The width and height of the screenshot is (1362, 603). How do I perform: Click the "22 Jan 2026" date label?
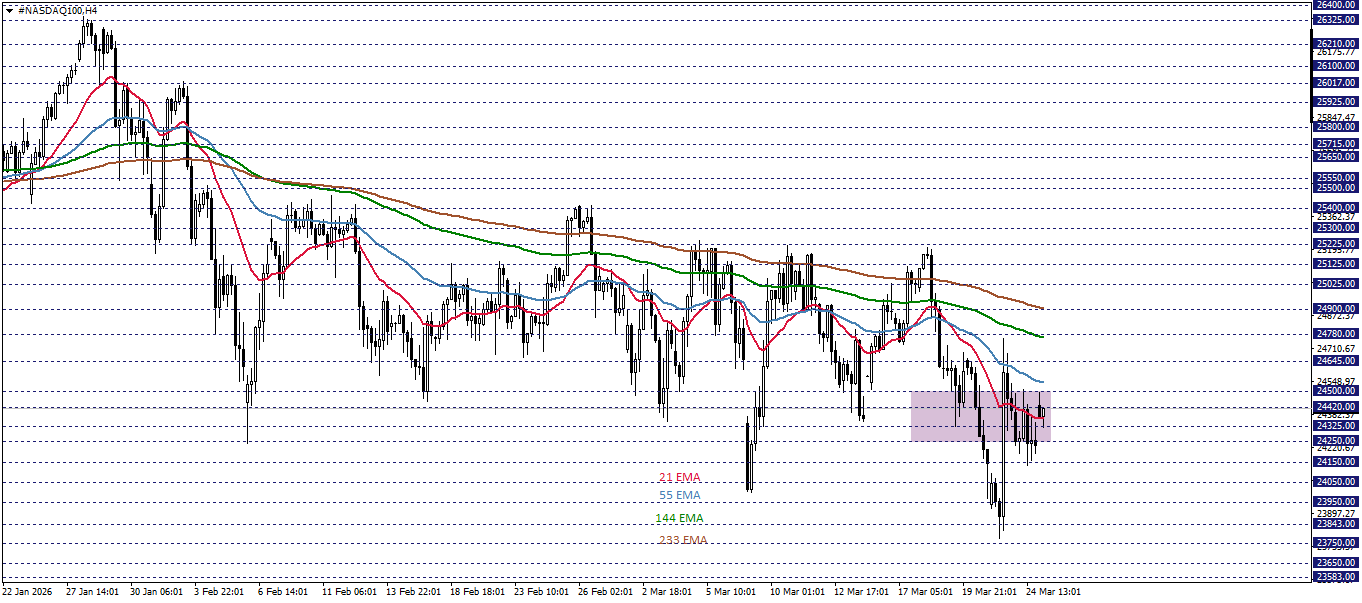[27, 591]
